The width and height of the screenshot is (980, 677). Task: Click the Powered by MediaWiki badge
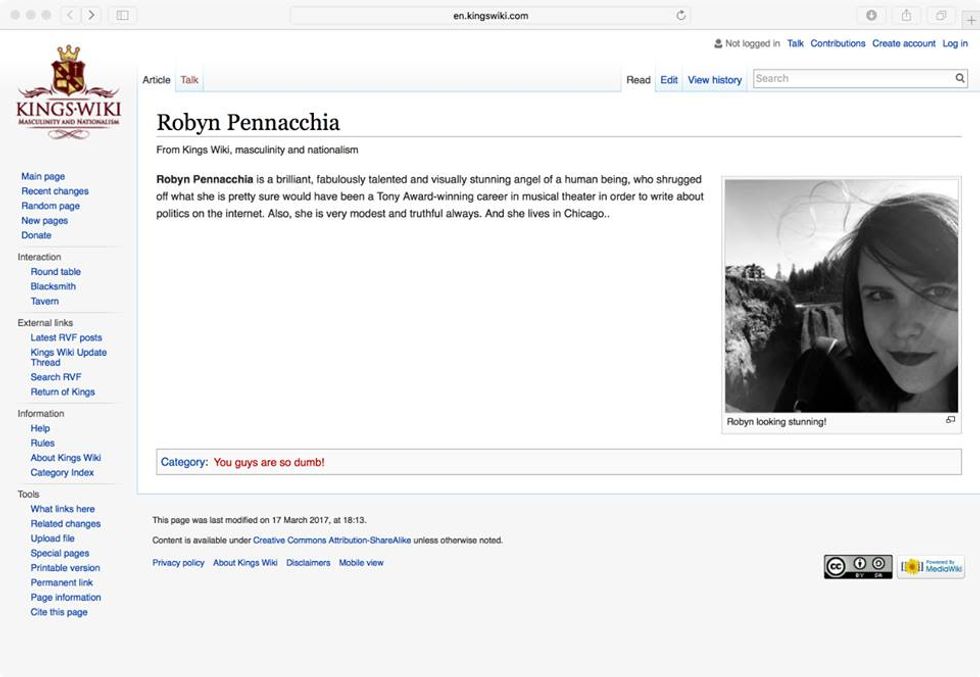(x=930, y=567)
